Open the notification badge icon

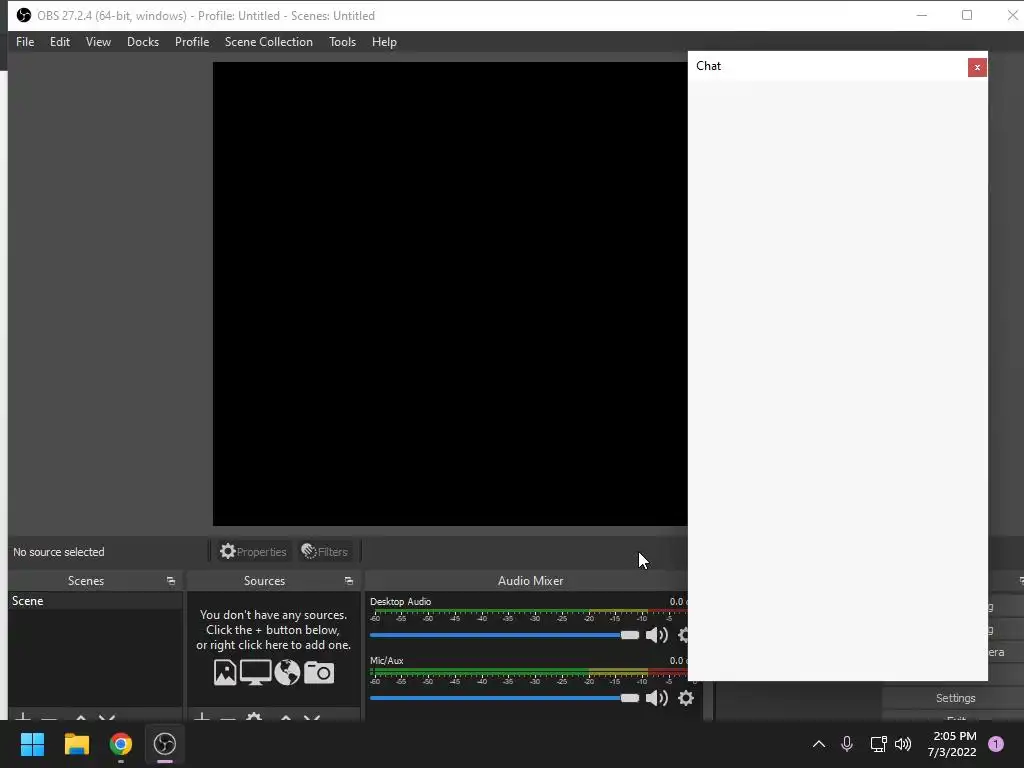coord(996,744)
